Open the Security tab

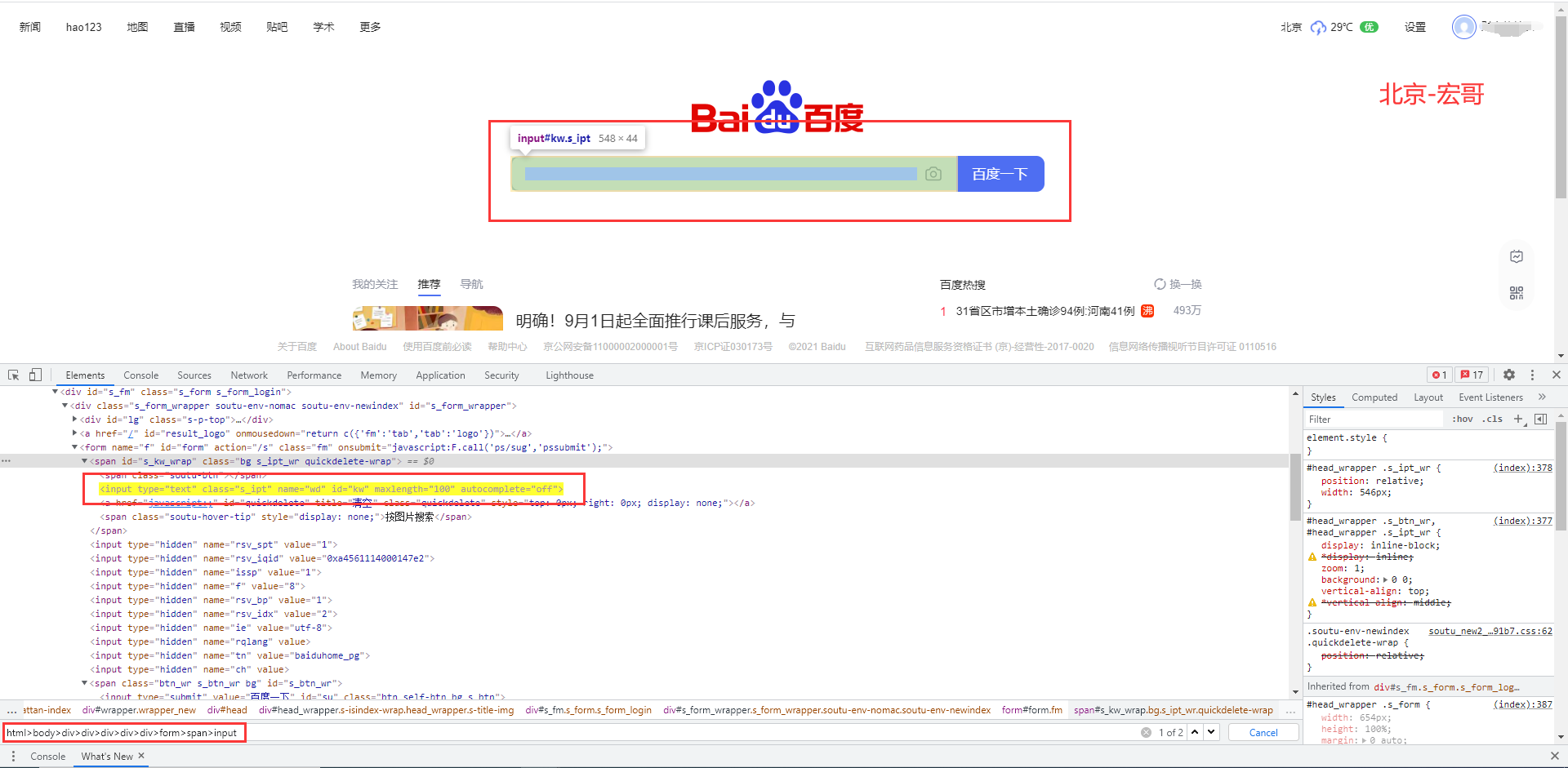(x=501, y=375)
